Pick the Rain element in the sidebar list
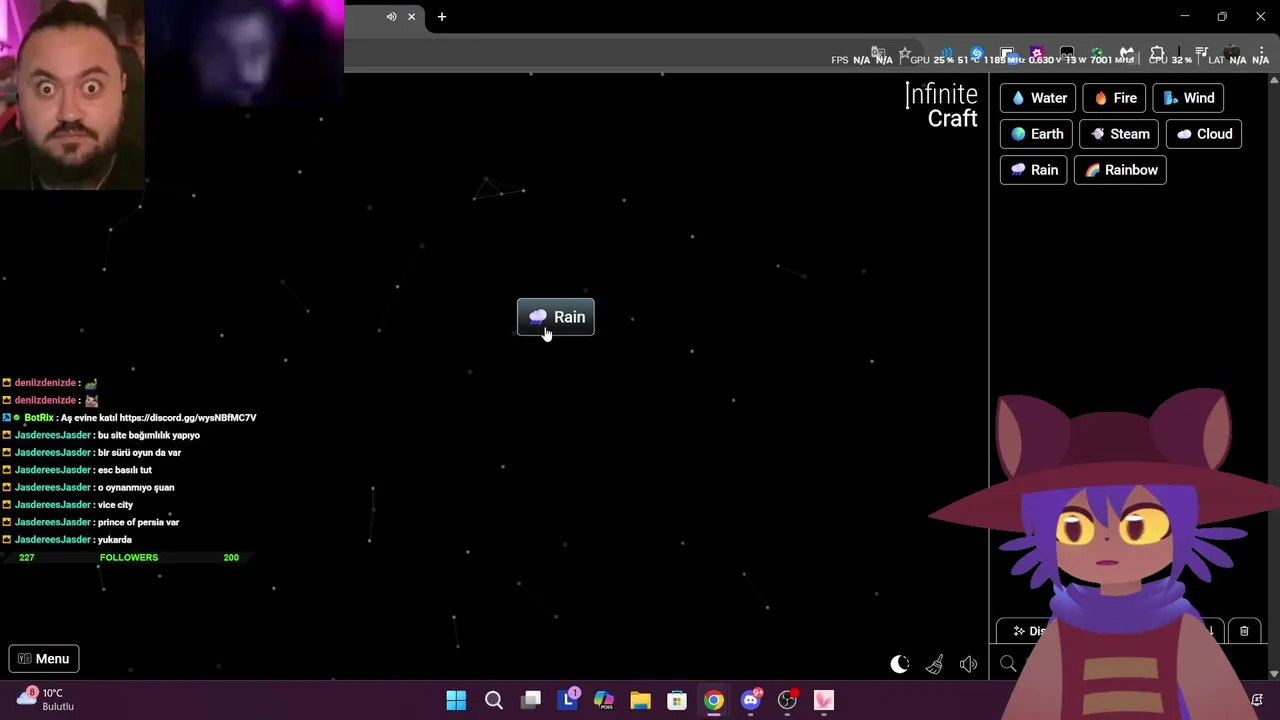The width and height of the screenshot is (1280, 720). click(x=1034, y=170)
